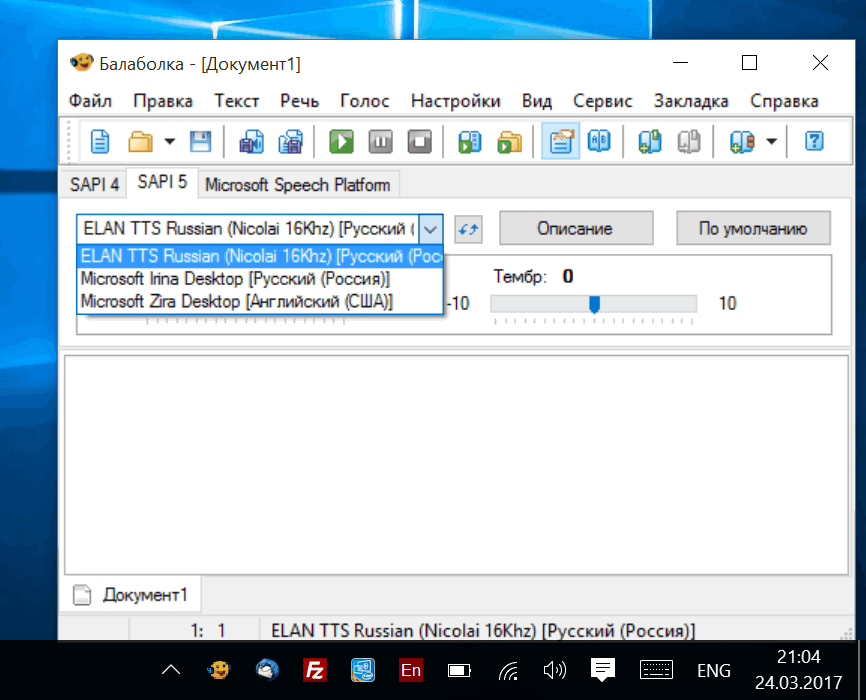Click the open file folder icon
866x700 pixels.
point(139,142)
